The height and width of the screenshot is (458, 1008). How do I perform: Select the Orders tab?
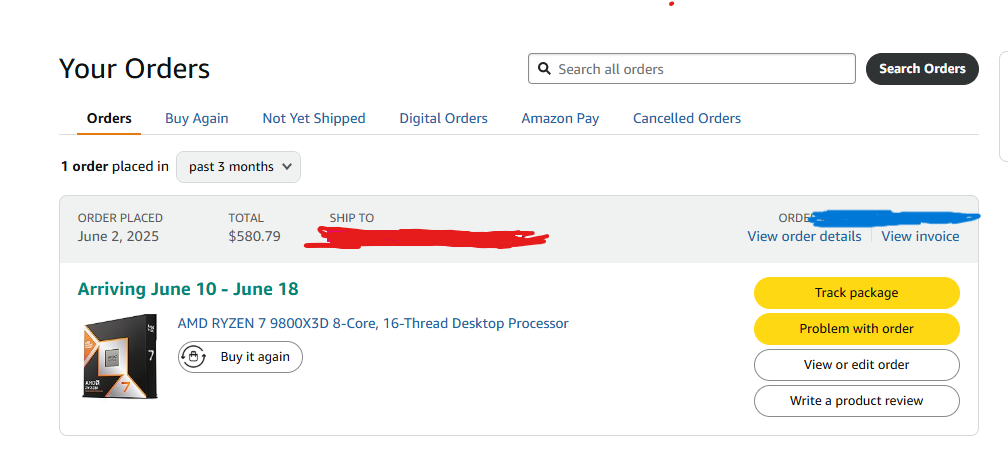point(109,118)
